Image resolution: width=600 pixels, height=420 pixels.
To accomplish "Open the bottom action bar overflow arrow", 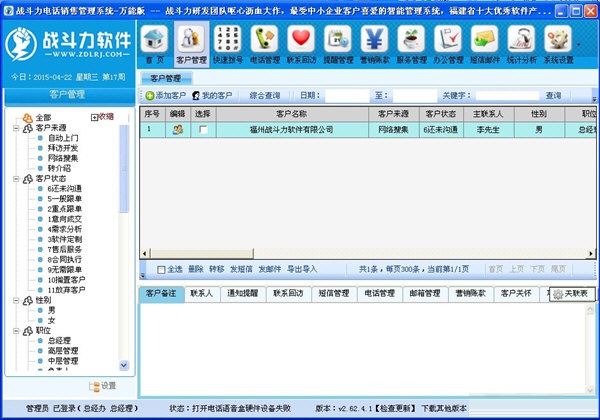I will [143, 275].
